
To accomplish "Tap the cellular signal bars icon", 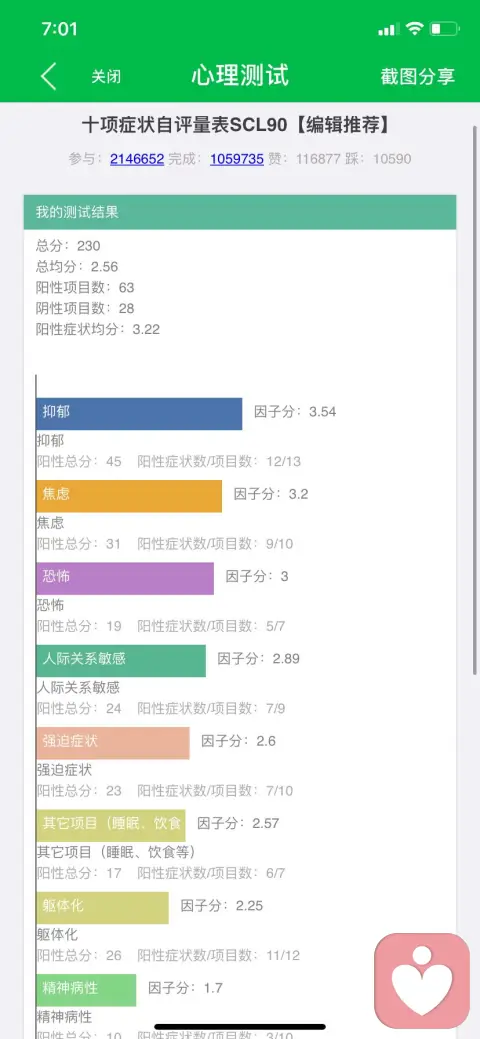I will (x=389, y=29).
